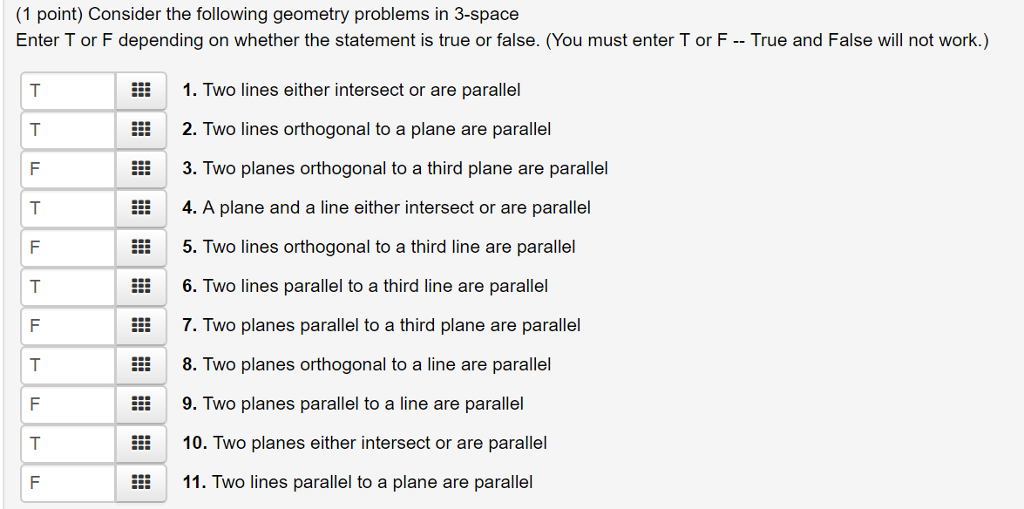Viewport: 1024px width, 509px height.
Task: Click the answer field for statement 3
Action: click(x=68, y=169)
